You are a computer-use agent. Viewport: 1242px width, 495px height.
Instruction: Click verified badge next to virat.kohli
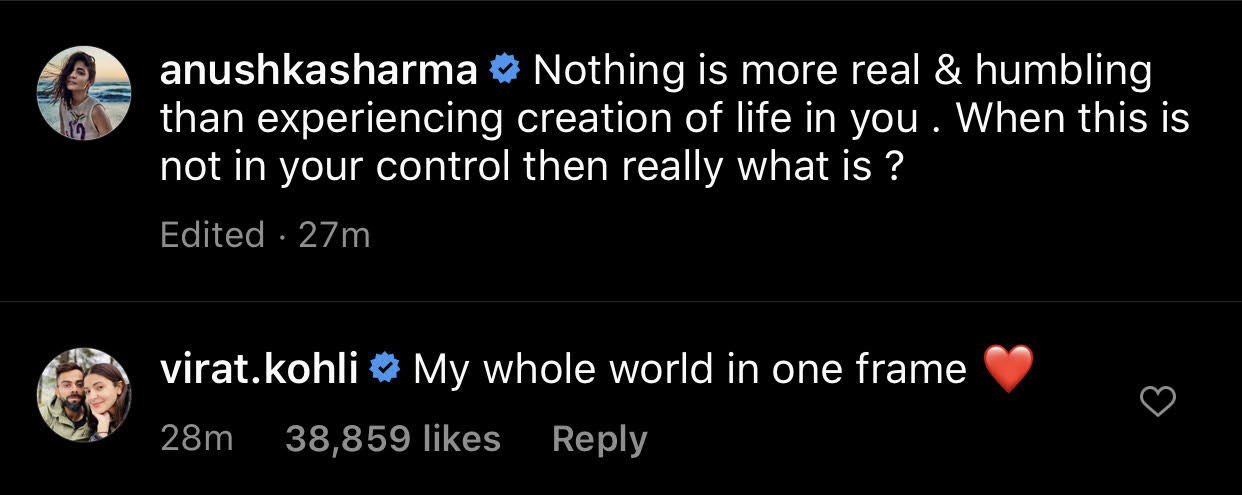pyautogui.click(x=384, y=371)
